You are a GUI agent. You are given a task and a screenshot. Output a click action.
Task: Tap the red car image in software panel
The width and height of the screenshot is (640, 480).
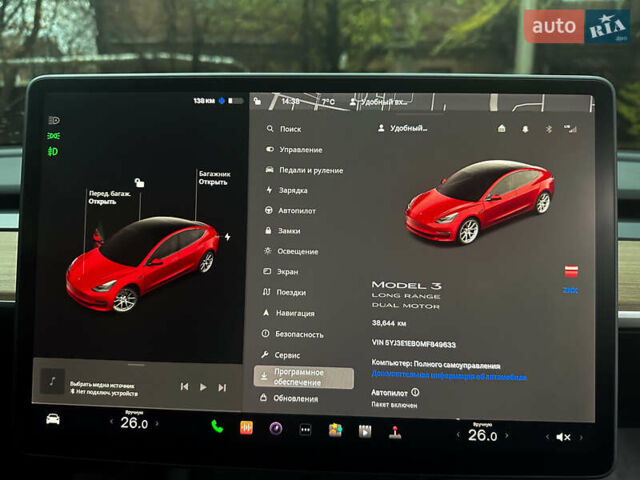[x=479, y=202]
